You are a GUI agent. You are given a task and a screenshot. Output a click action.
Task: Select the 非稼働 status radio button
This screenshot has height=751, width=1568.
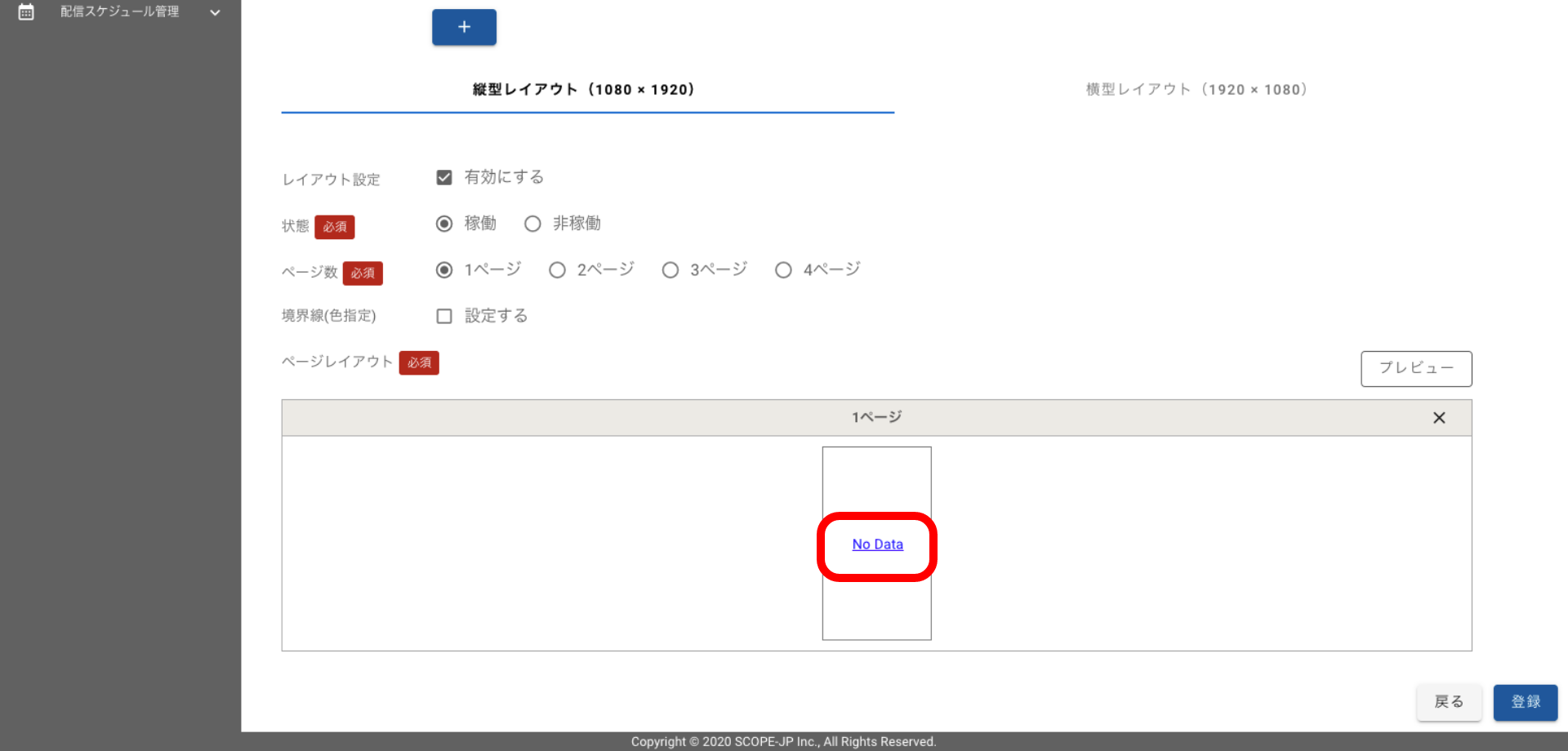pos(532,224)
